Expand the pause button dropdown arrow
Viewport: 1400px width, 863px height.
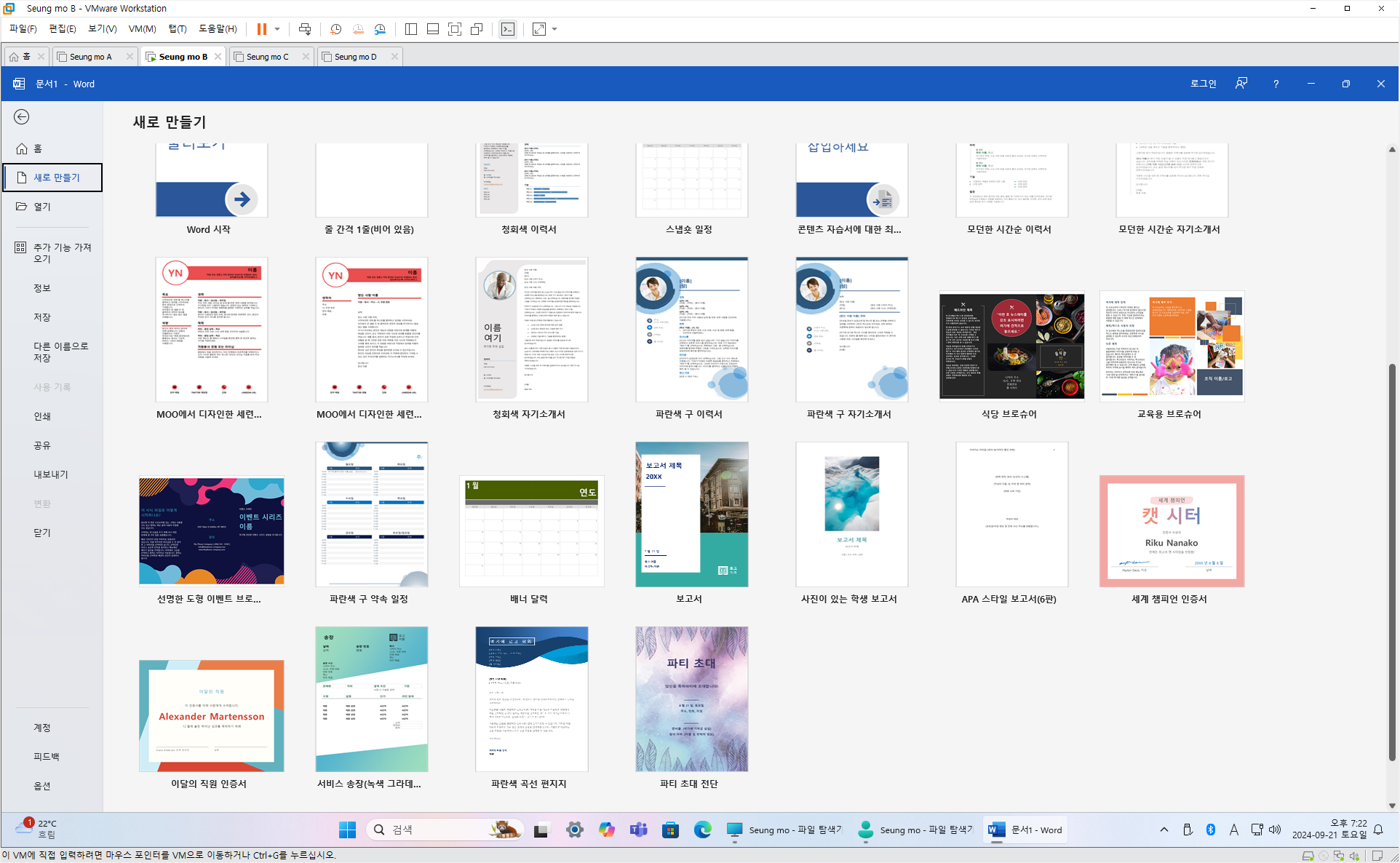[277, 29]
